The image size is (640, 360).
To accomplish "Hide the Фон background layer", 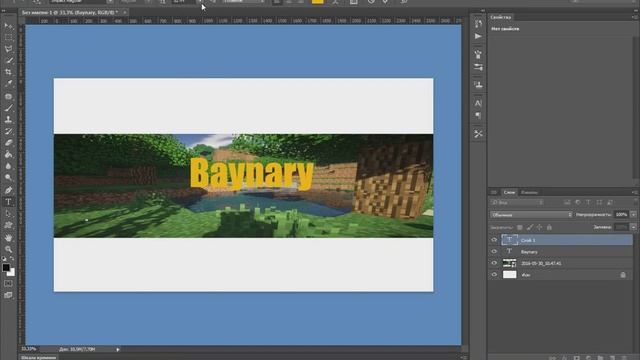I will (494, 275).
